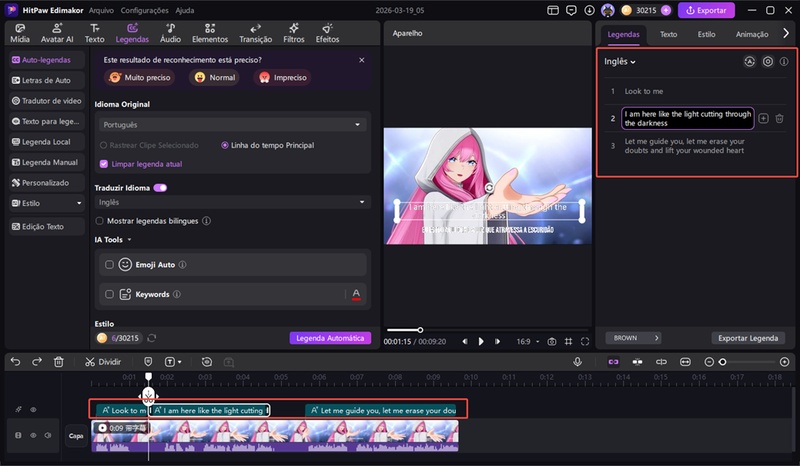This screenshot has width=800, height=466.
Task: Enter fullscreen preview mode
Action: [x=585, y=341]
